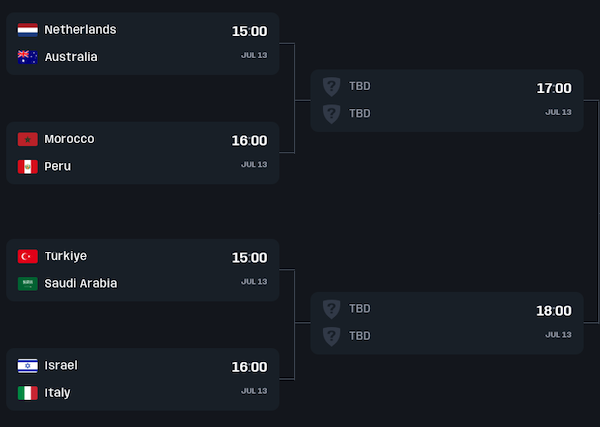This screenshot has width=600, height=427.
Task: Open the 17:00 TBD semifinal match card
Action: [x=447, y=101]
